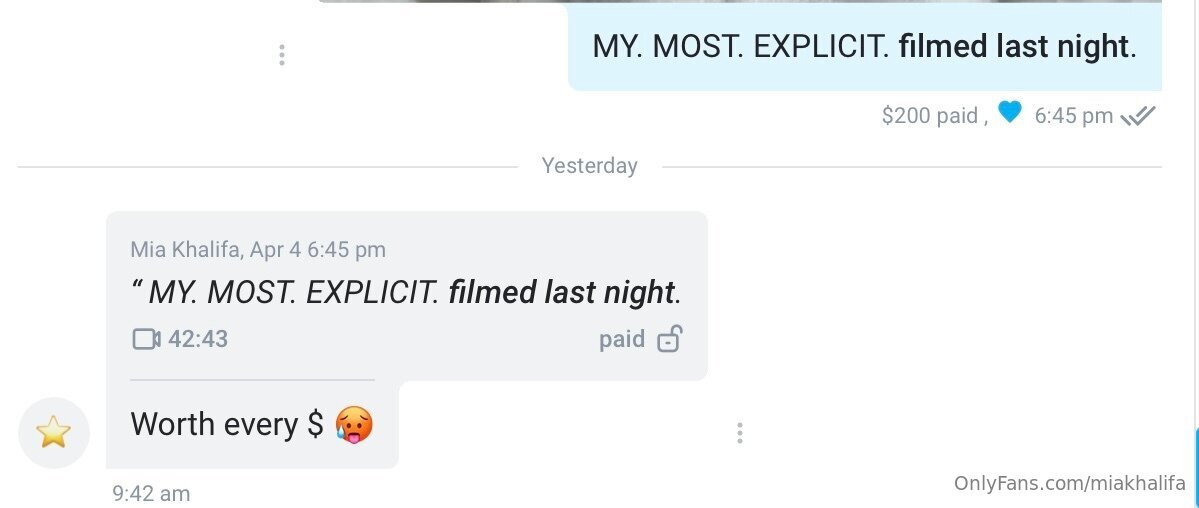Open the star avatar profile
1199x508 pixels.
[54, 432]
